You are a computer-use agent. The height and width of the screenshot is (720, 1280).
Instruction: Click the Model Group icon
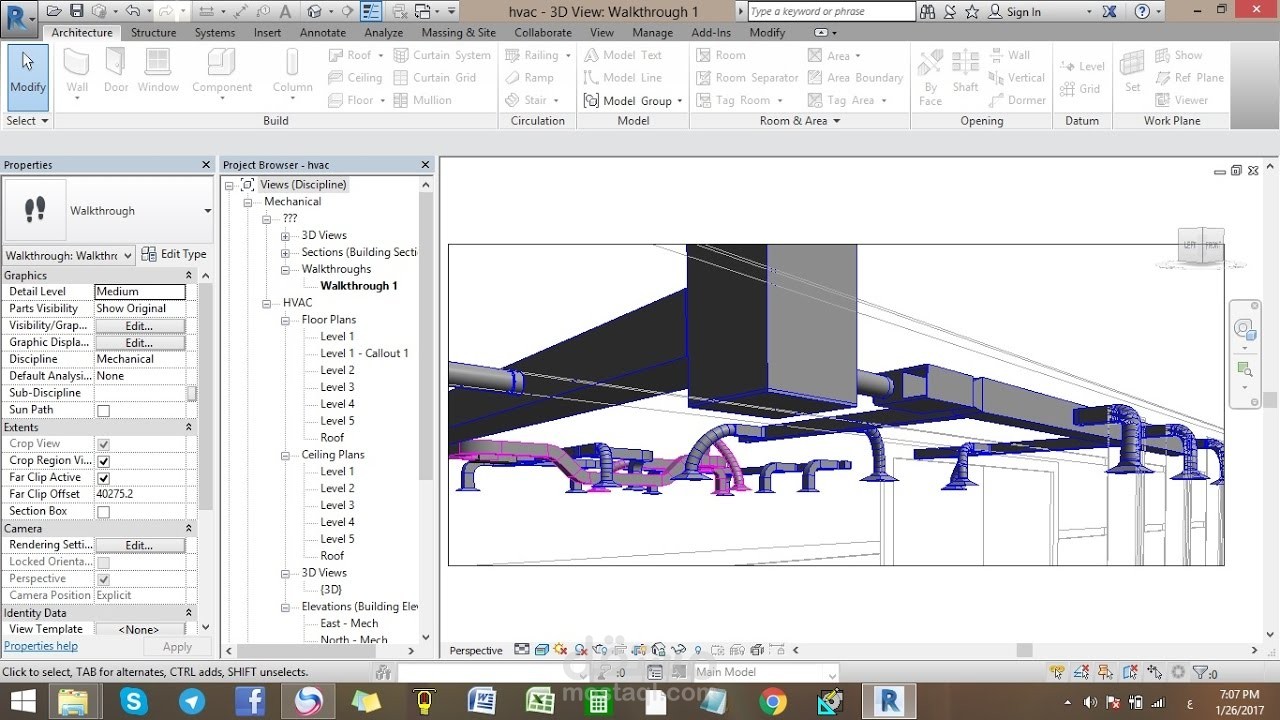tap(591, 100)
